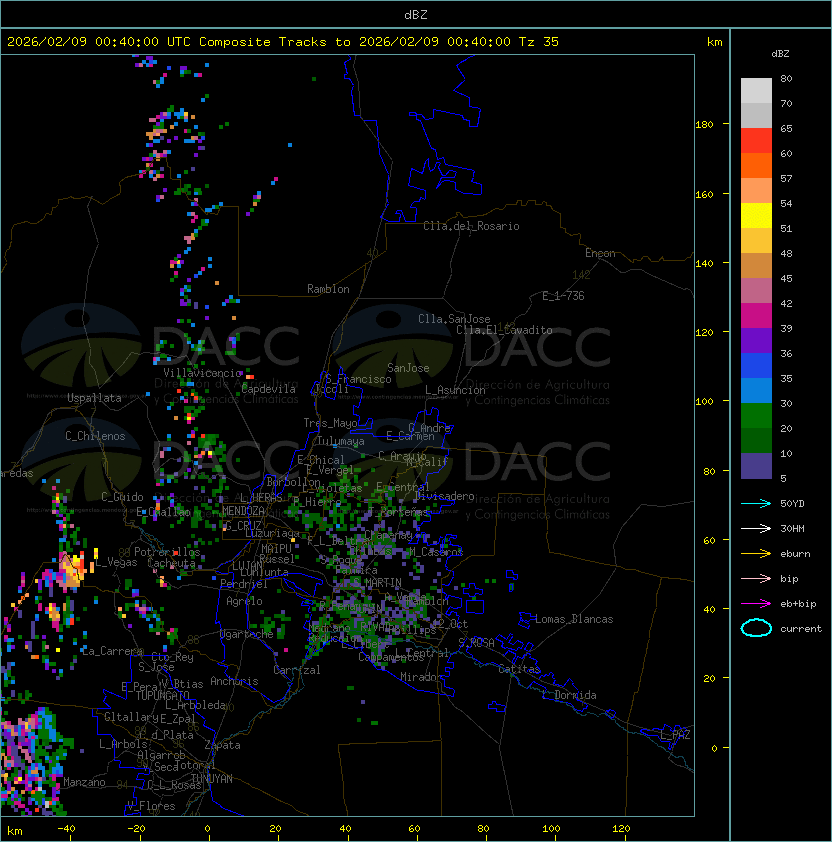Image resolution: width=832 pixels, height=842 pixels.
Task: Click the Encon label on map
Action: click(600, 253)
